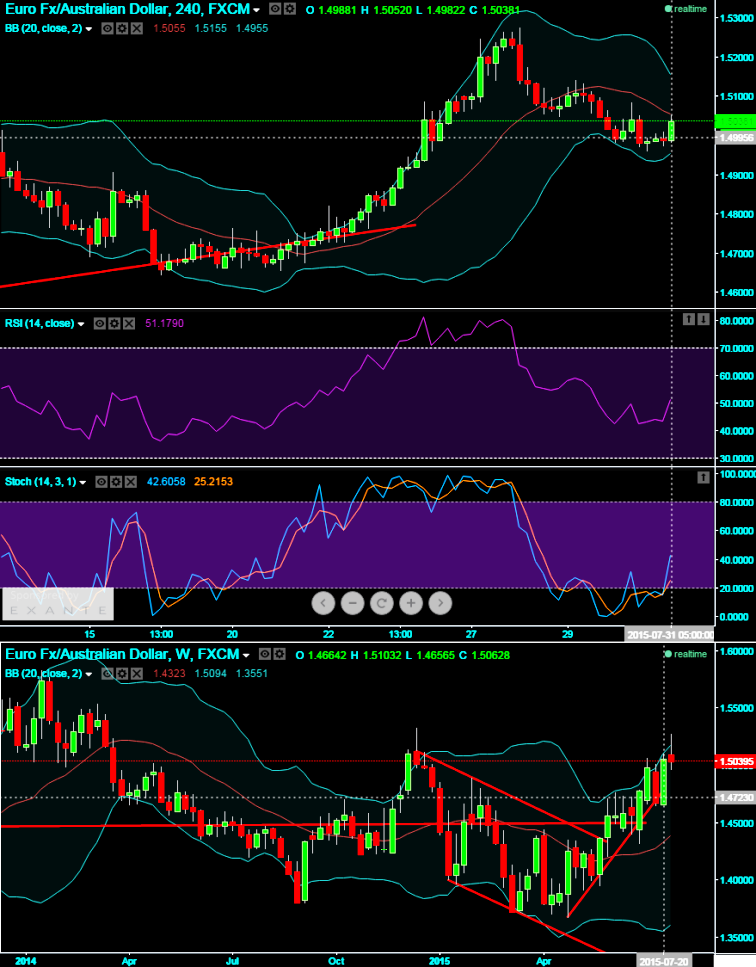Click upper BB middle value 1.5055
The width and height of the screenshot is (756, 967).
(x=169, y=28)
